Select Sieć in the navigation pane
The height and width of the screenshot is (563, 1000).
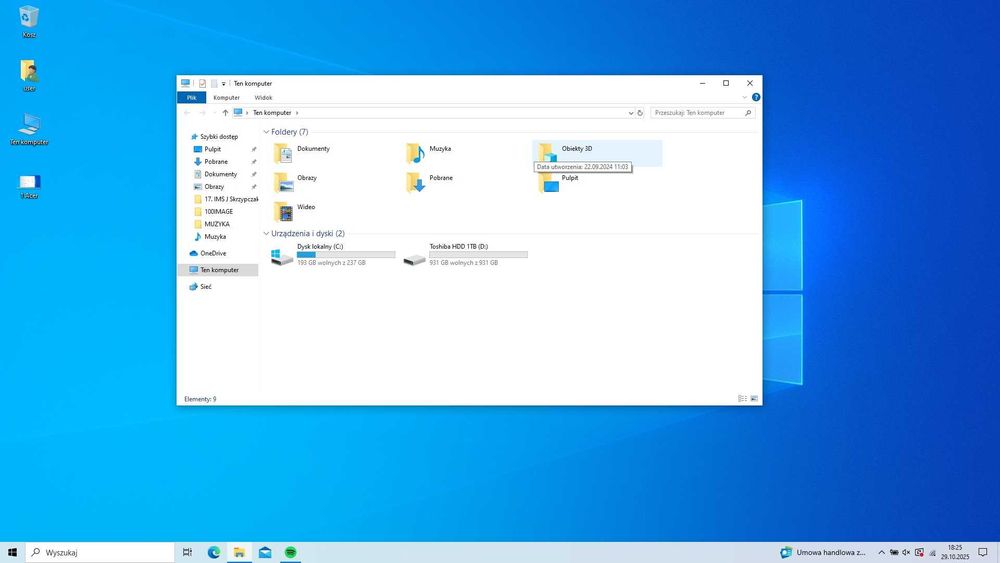click(205, 287)
